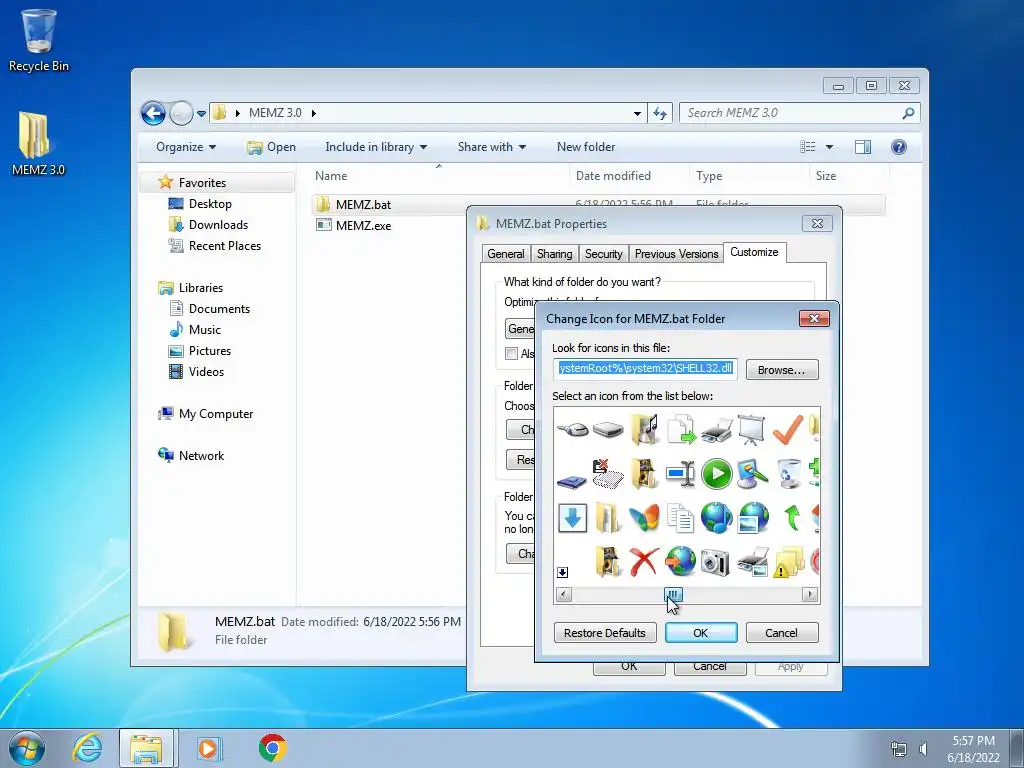
Task: Open Documents under Libraries
Action: click(219, 308)
